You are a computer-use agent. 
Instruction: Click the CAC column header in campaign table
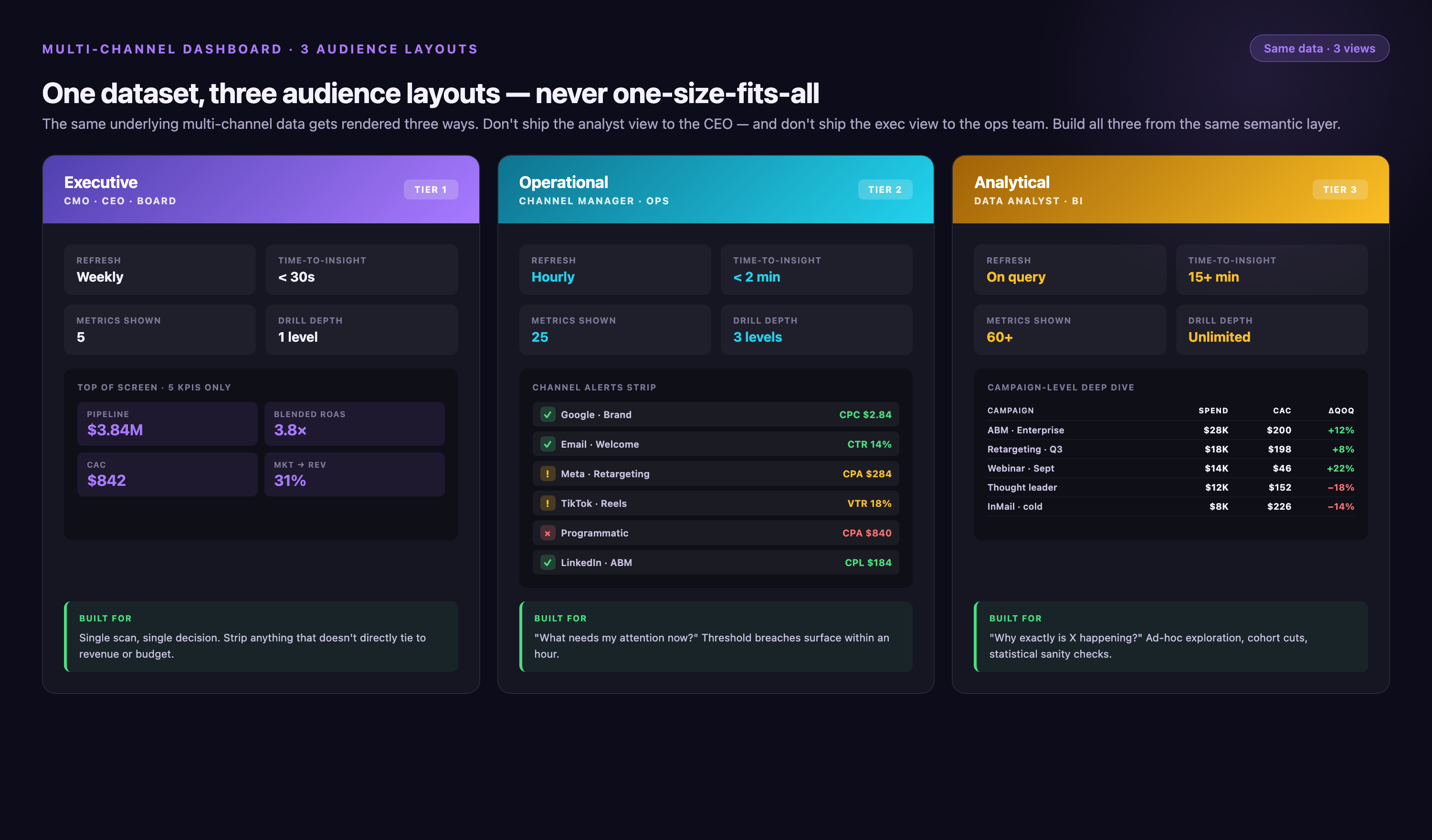pyautogui.click(x=1282, y=411)
